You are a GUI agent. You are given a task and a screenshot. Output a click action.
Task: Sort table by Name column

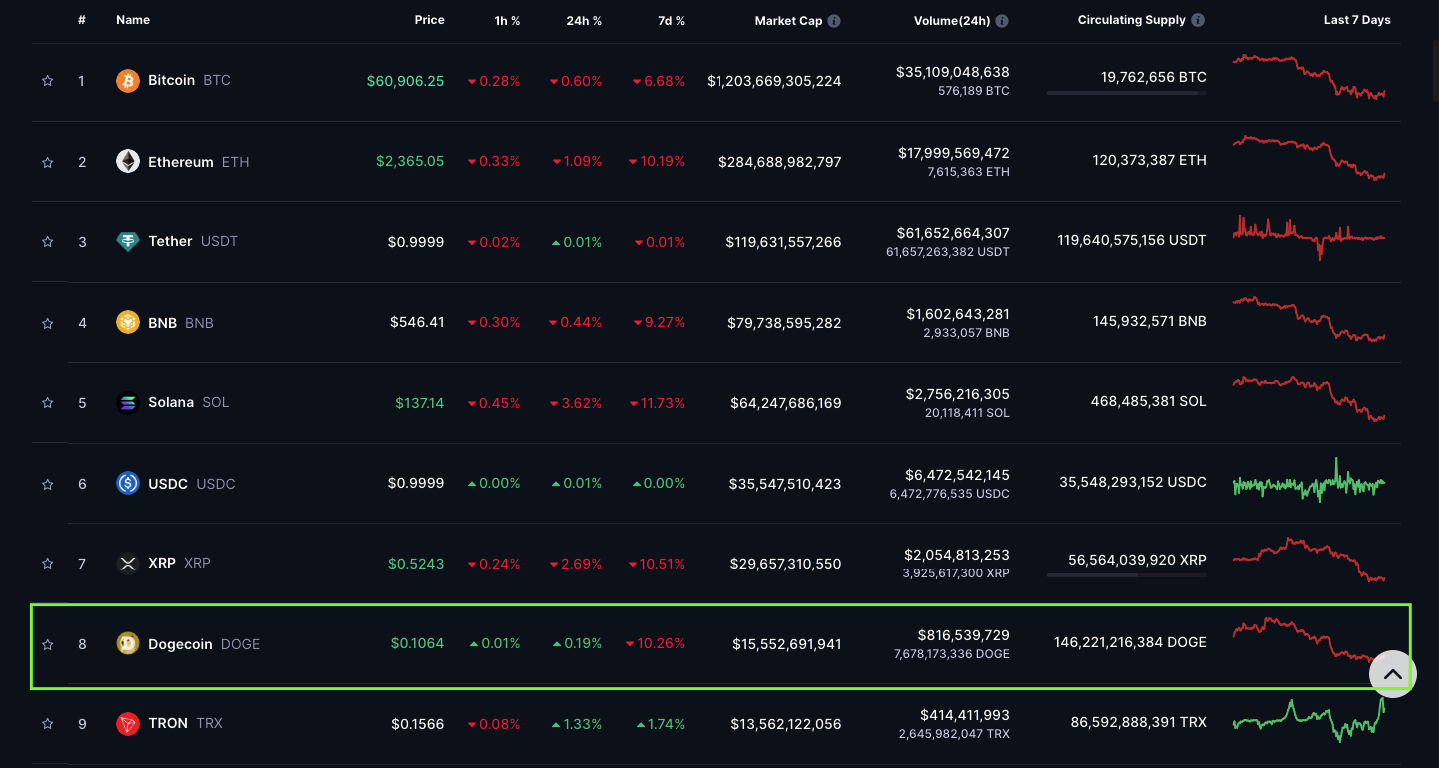[x=133, y=20]
